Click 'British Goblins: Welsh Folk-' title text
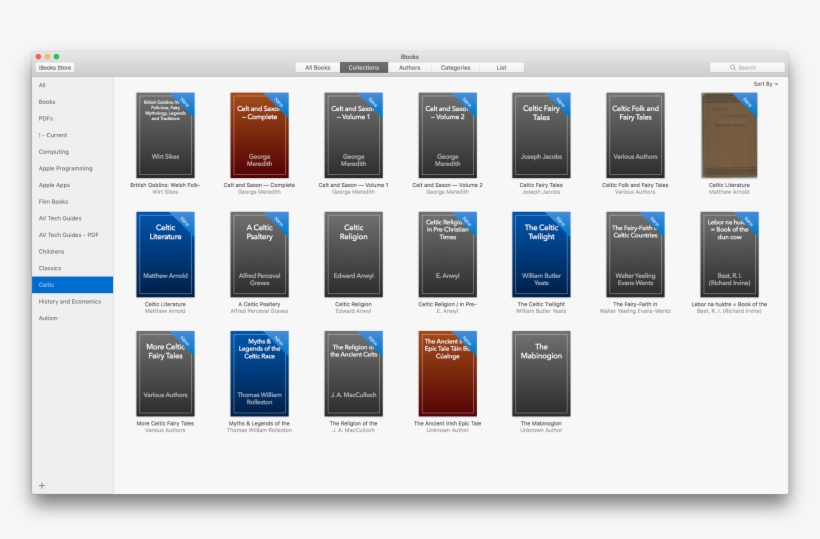Viewport: 820px width, 539px height. 165,185
